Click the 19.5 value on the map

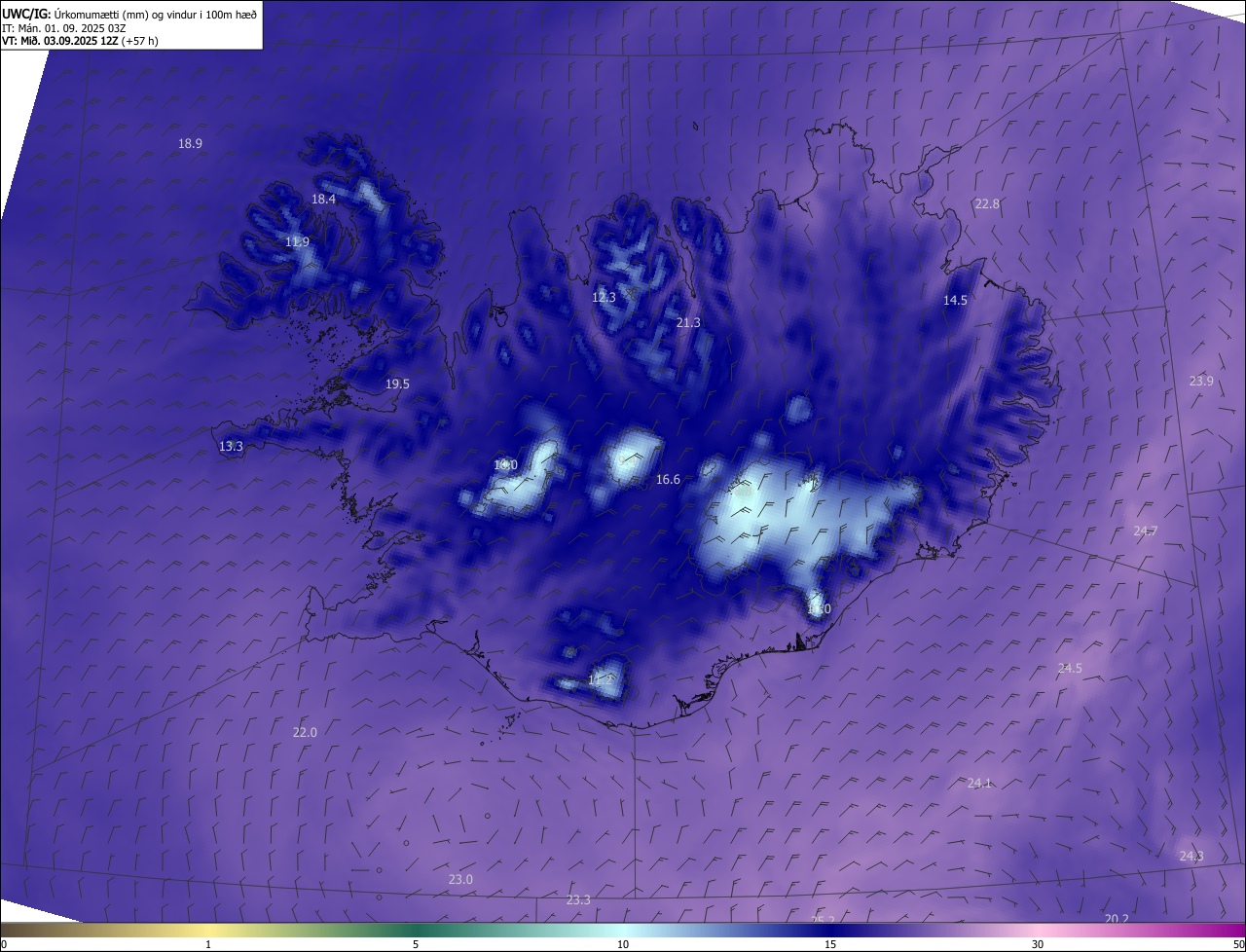pyautogui.click(x=397, y=384)
